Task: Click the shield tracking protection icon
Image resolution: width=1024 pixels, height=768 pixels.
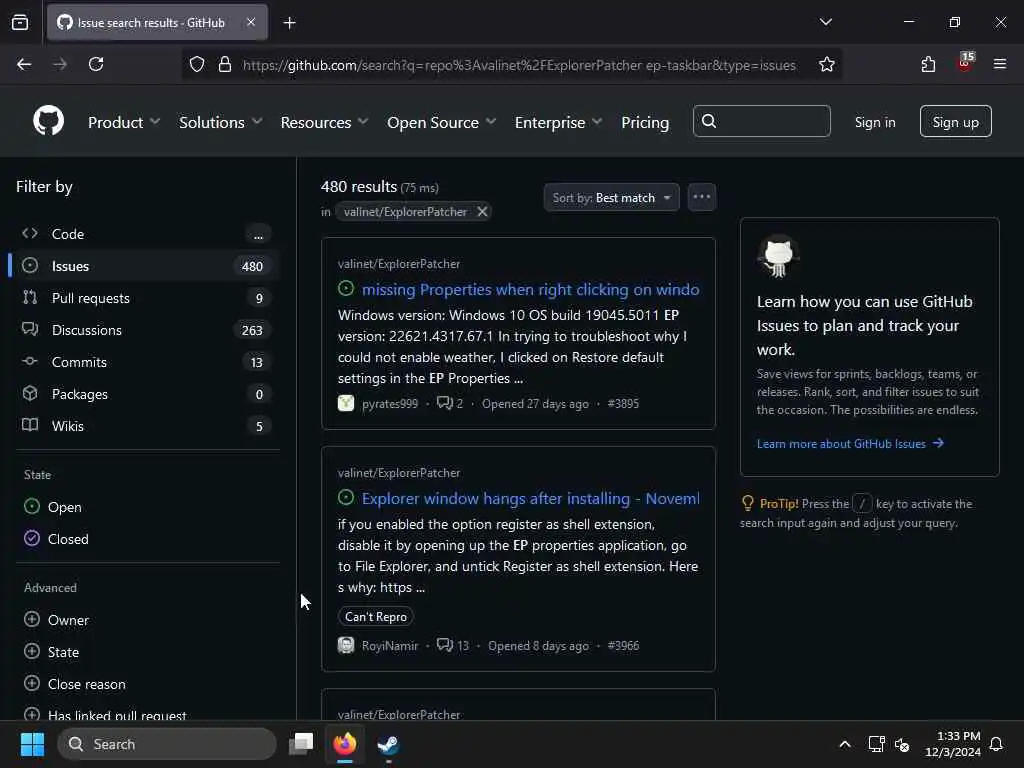Action: click(x=197, y=64)
